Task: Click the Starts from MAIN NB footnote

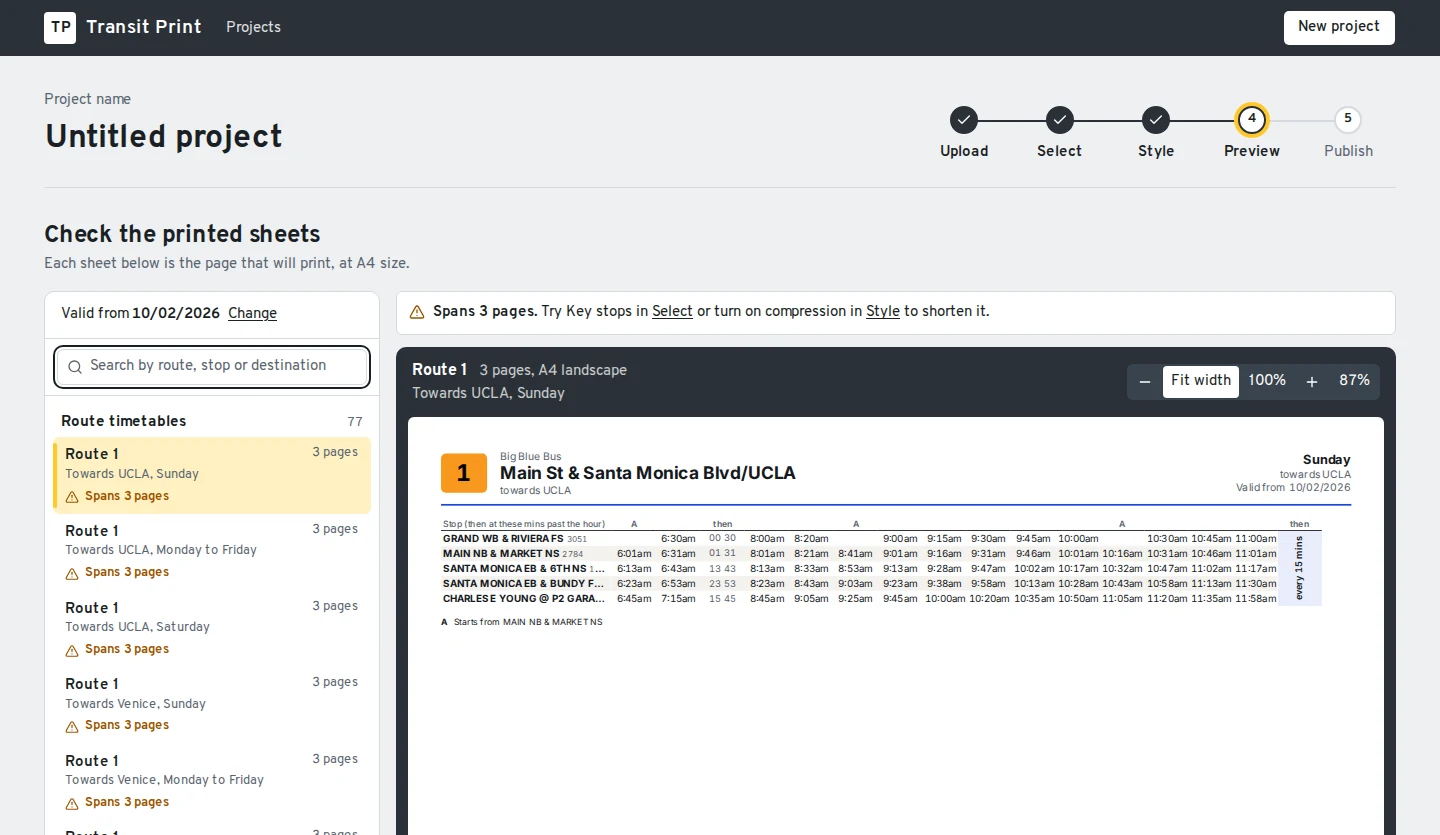Action: (x=522, y=622)
